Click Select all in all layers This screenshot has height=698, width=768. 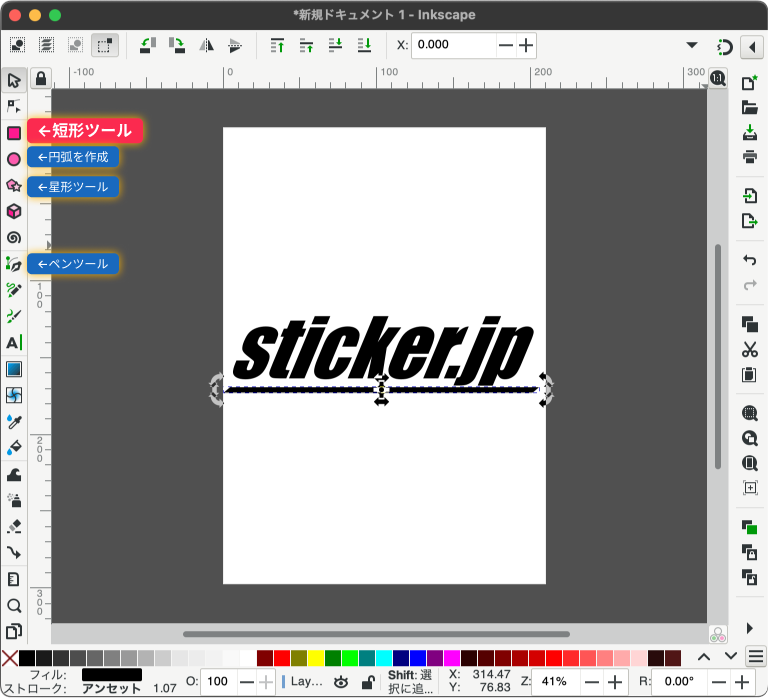47,45
